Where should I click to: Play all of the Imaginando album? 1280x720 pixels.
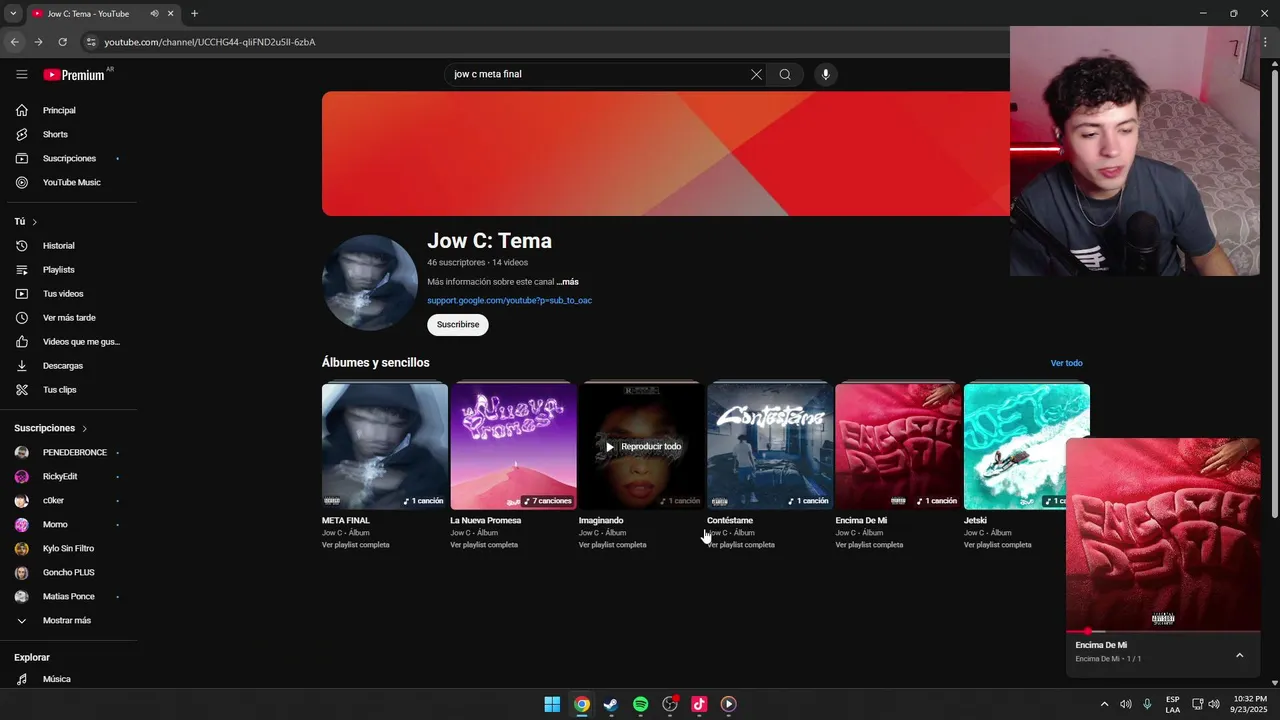click(x=642, y=446)
